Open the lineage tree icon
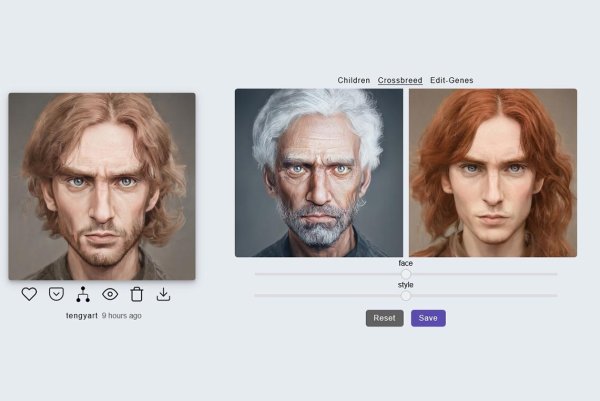 (83, 294)
